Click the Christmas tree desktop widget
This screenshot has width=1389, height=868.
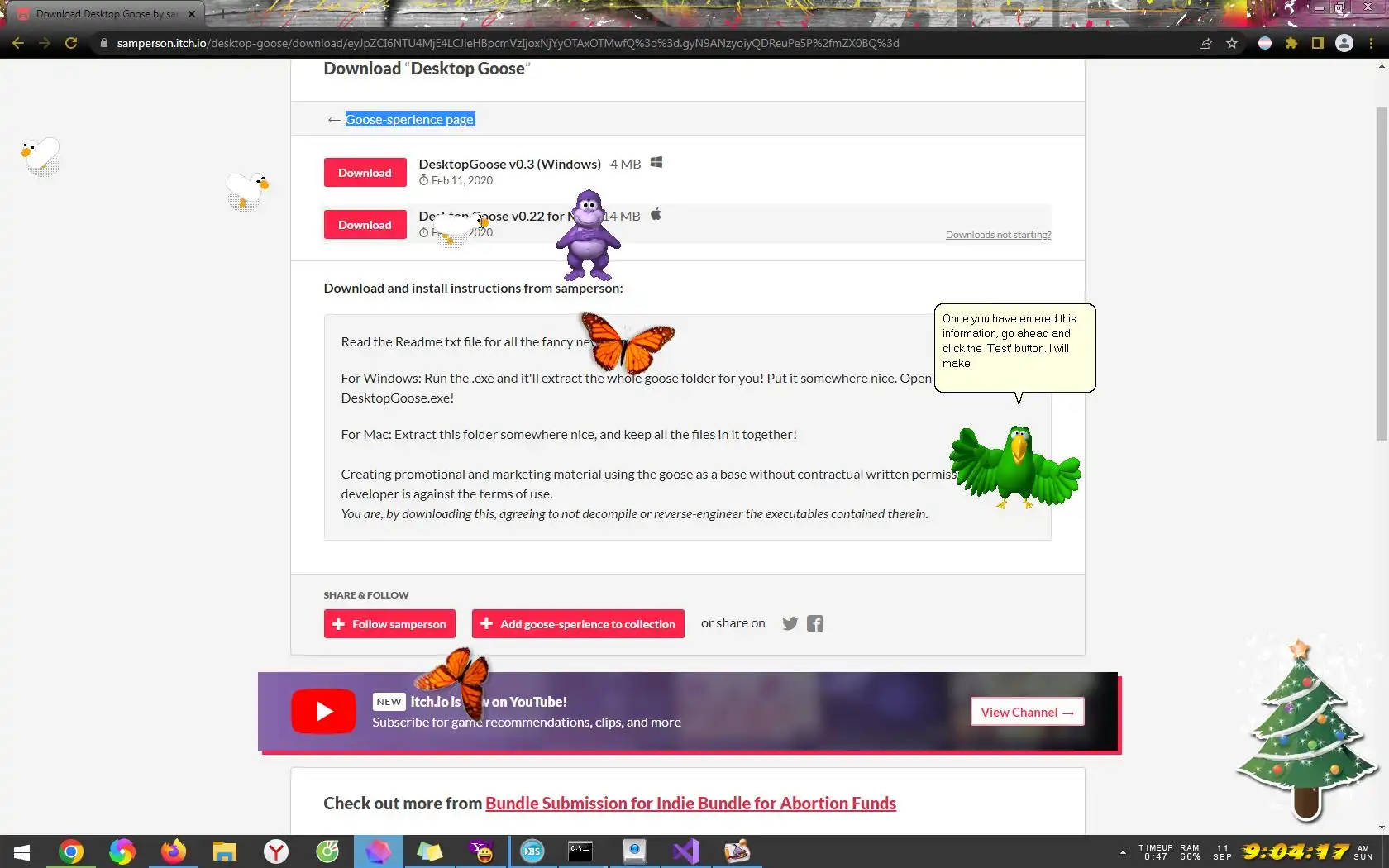[1306, 732]
